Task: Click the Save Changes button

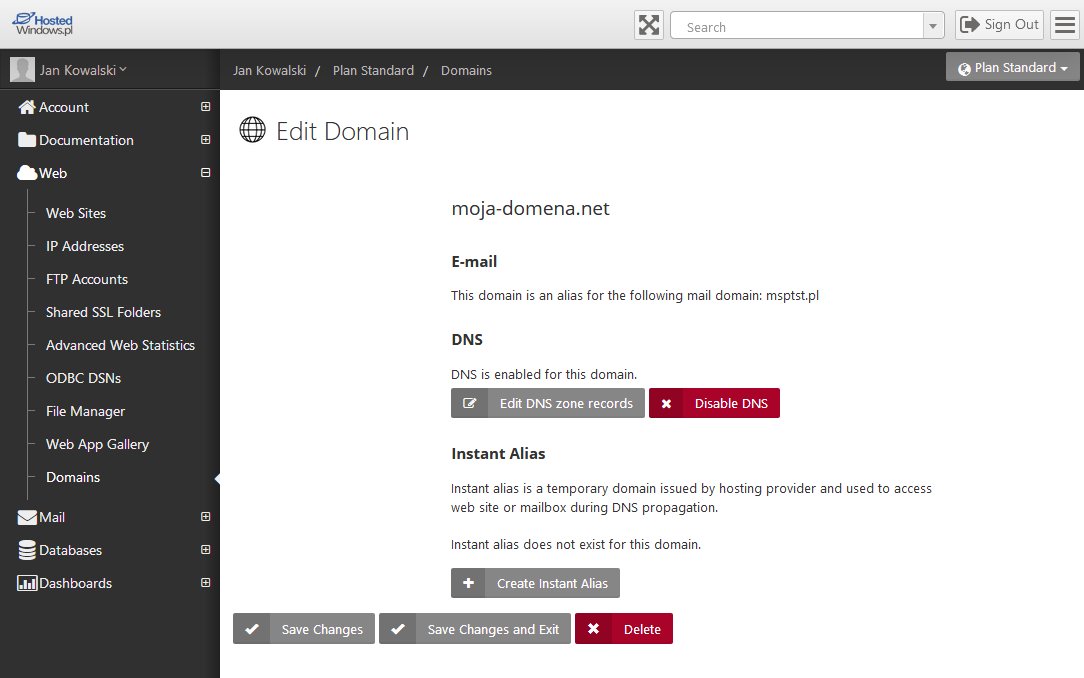Action: tap(303, 629)
